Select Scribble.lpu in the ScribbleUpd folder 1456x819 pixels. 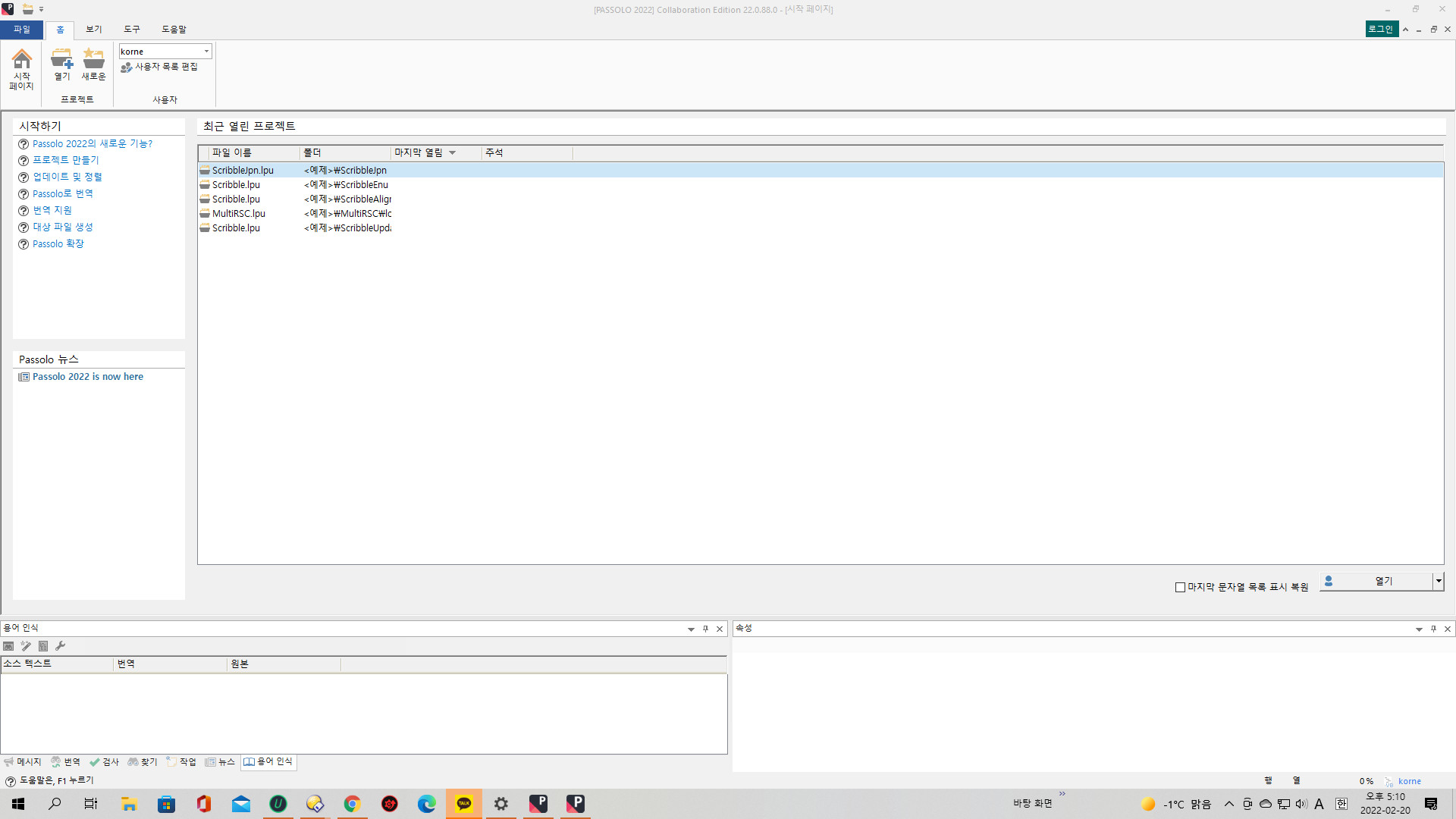(821, 228)
